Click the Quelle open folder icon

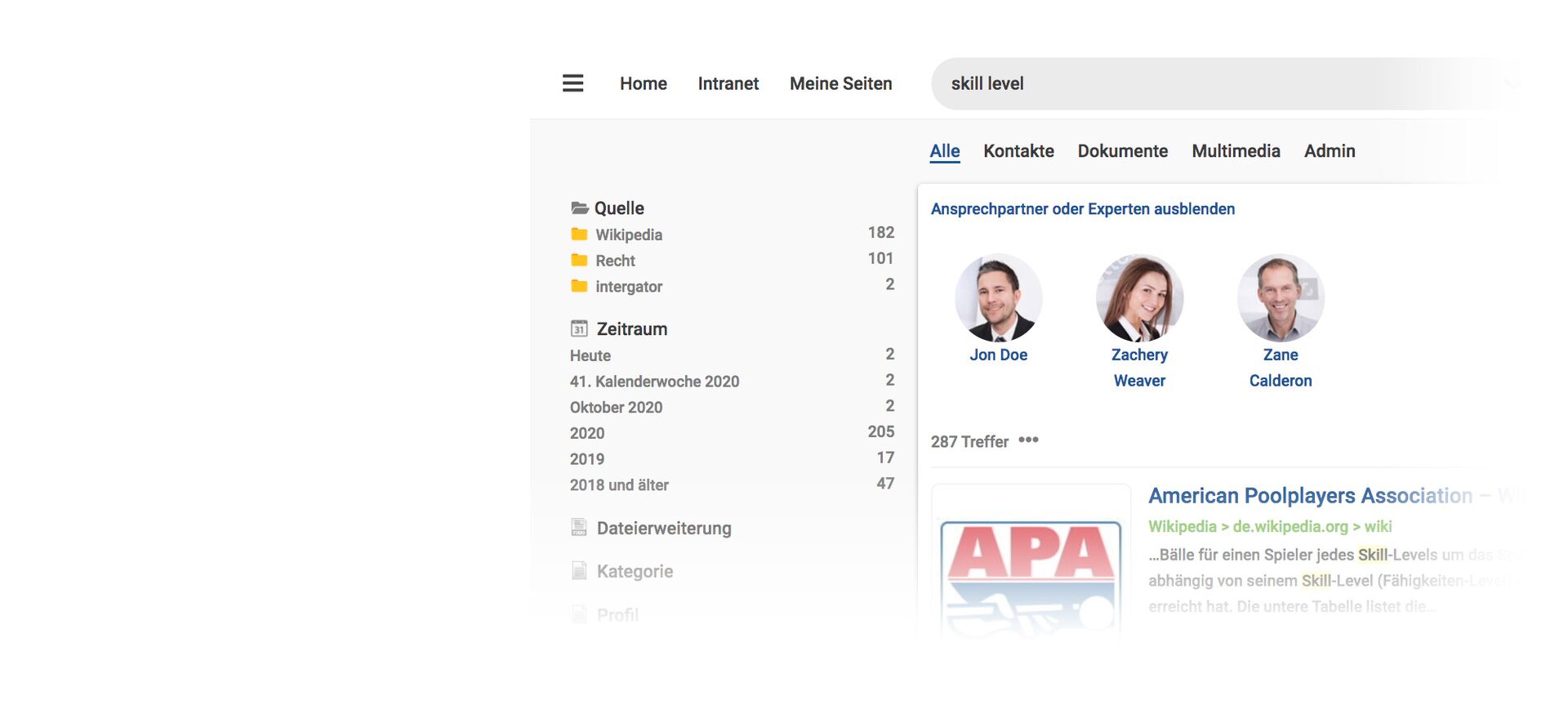580,208
